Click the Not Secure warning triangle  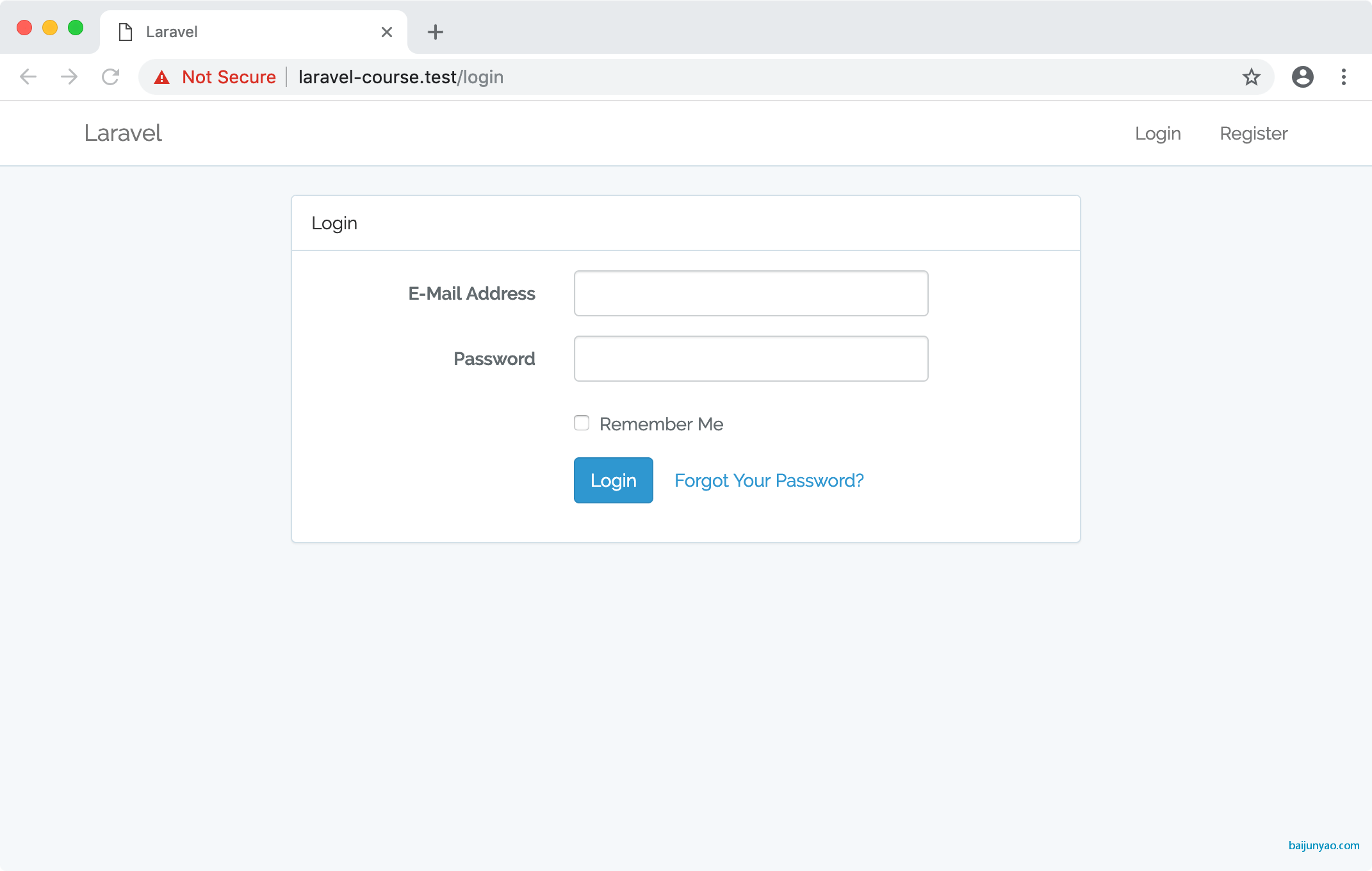click(162, 77)
